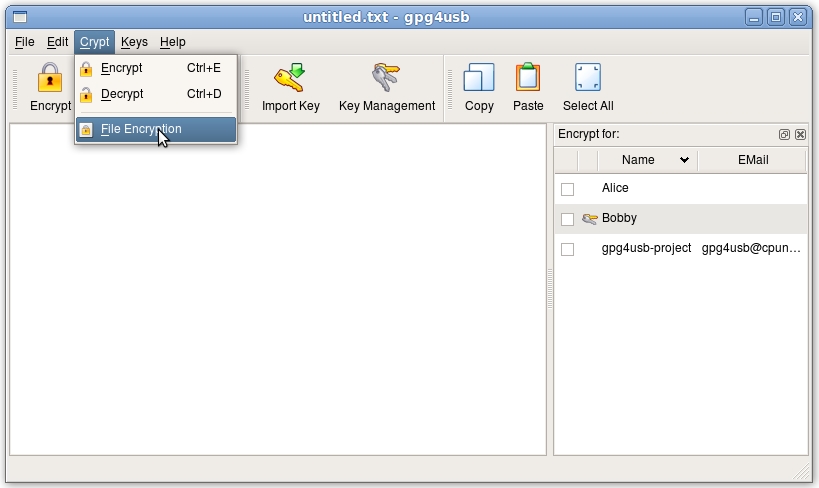Click the window resize grip

(x=802, y=472)
